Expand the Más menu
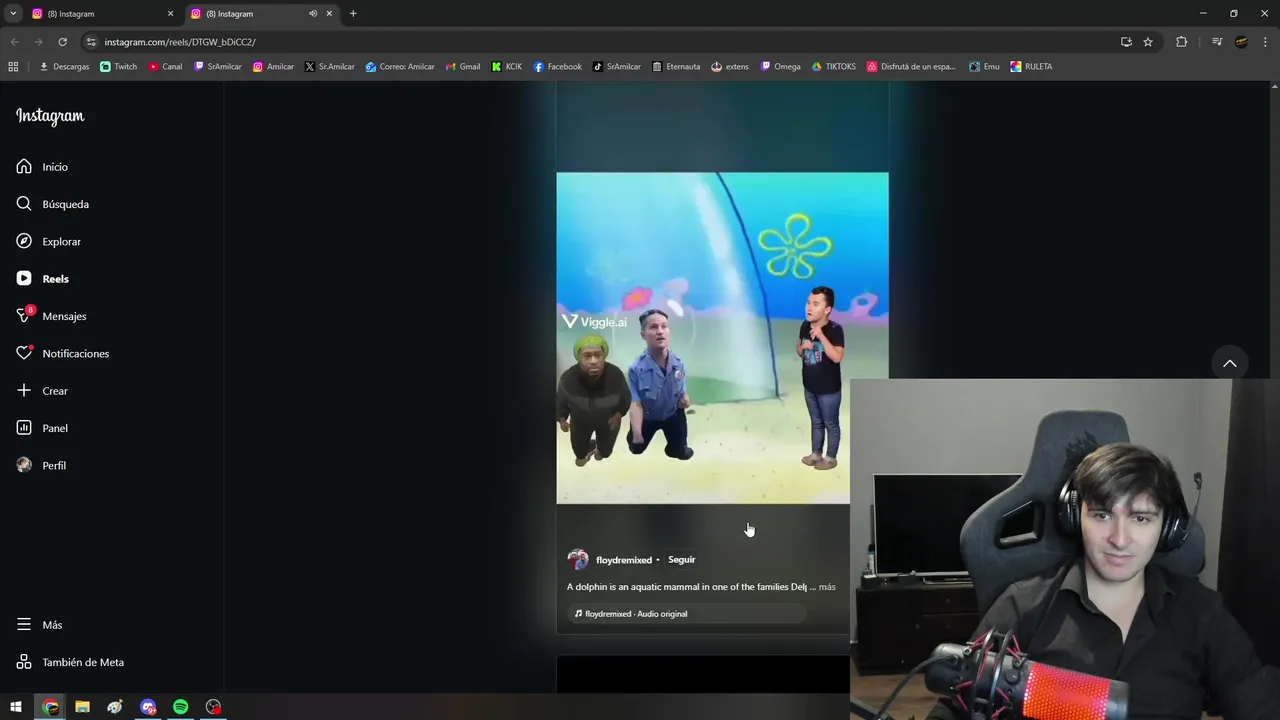1280x720 pixels. click(x=39, y=625)
